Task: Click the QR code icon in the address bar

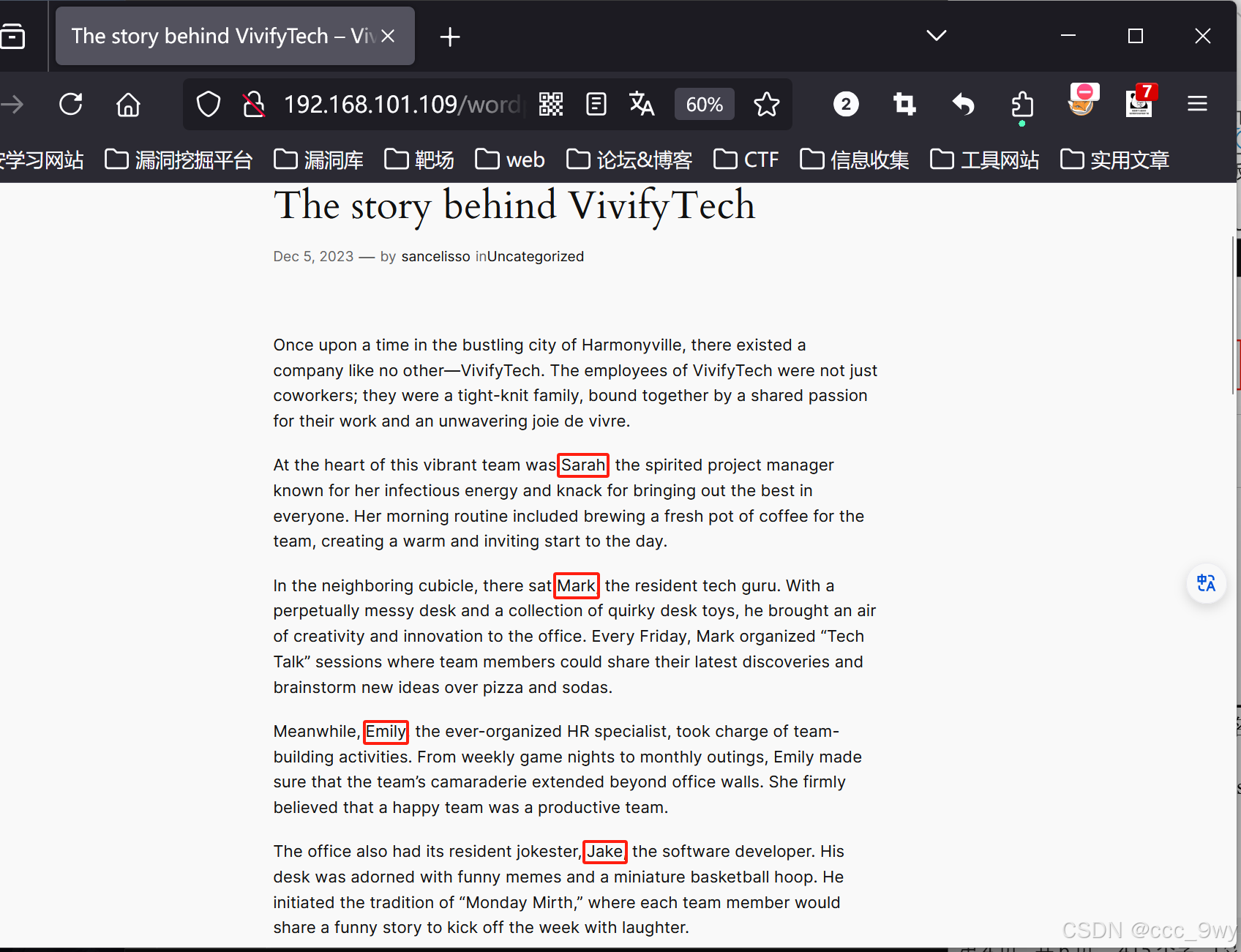Action: coord(550,104)
